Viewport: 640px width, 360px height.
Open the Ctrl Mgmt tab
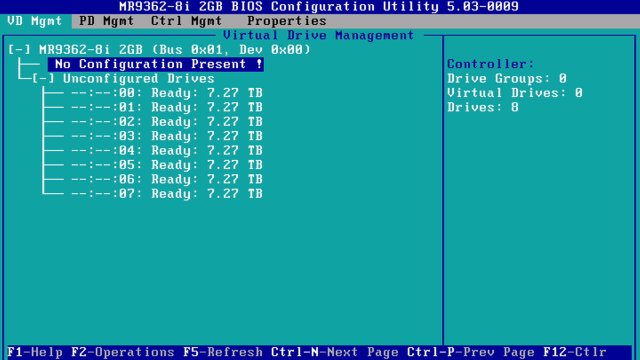tap(187, 21)
